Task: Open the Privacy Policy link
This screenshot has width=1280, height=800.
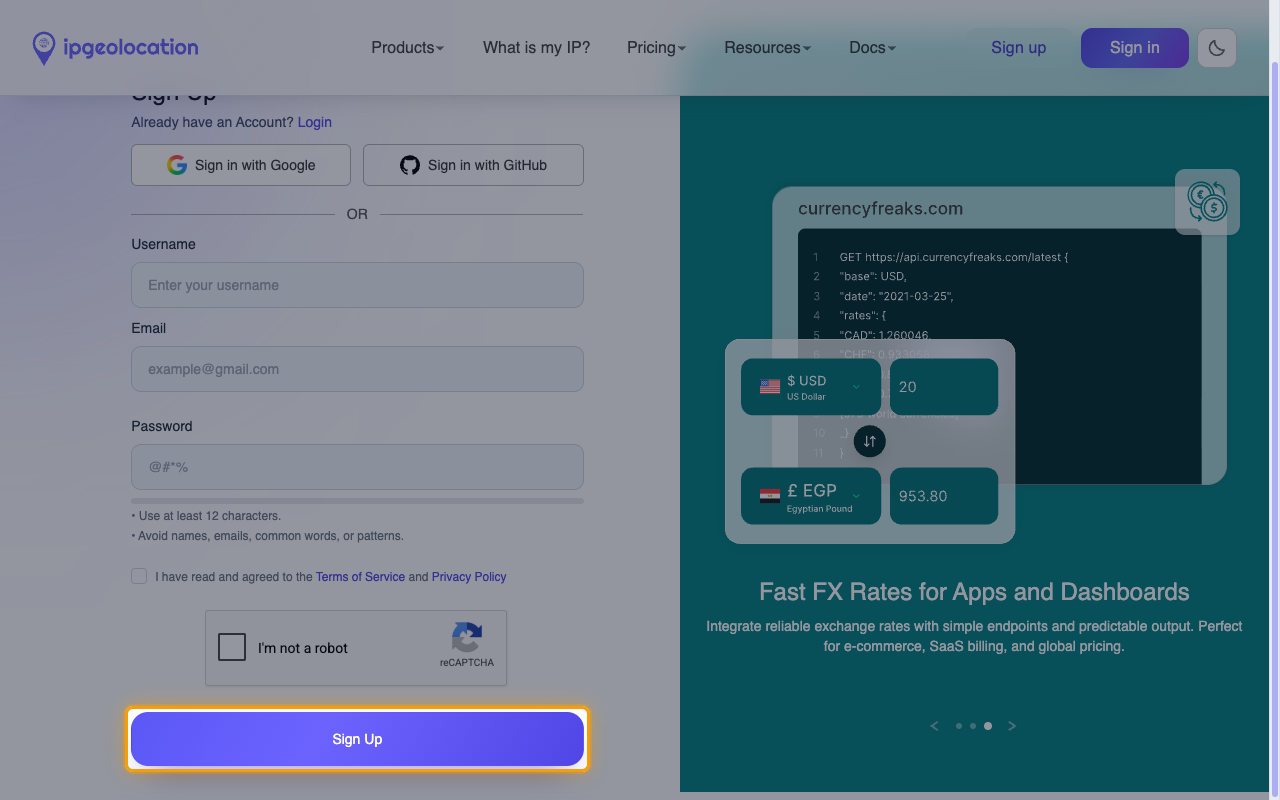Action: 469,577
